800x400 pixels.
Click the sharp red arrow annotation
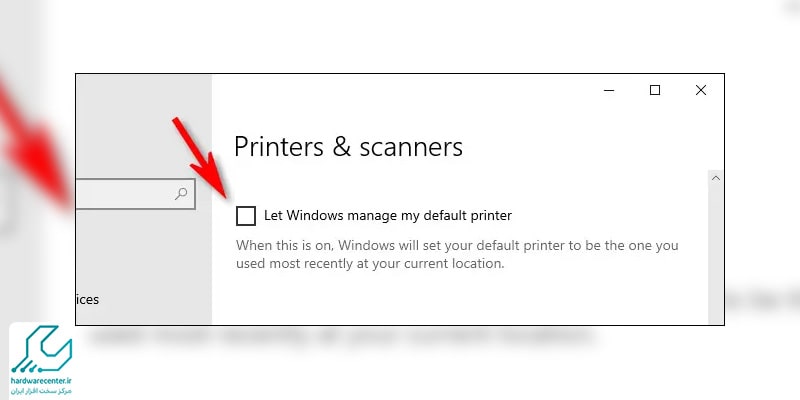(x=201, y=158)
